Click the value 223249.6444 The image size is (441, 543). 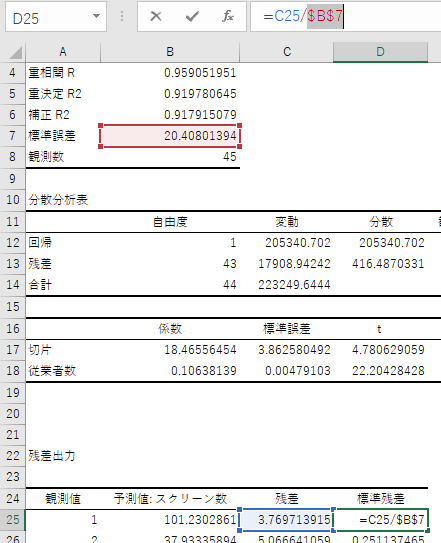[294, 285]
